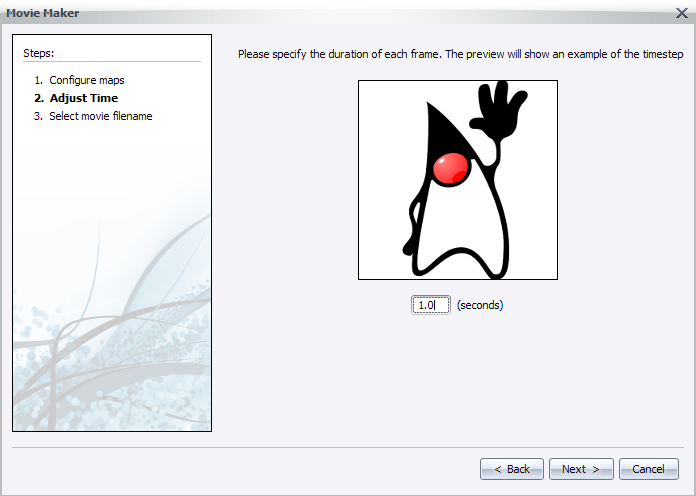This screenshot has width=696, height=496.
Task: Click the Duke mascot preview image
Action: tap(458, 180)
